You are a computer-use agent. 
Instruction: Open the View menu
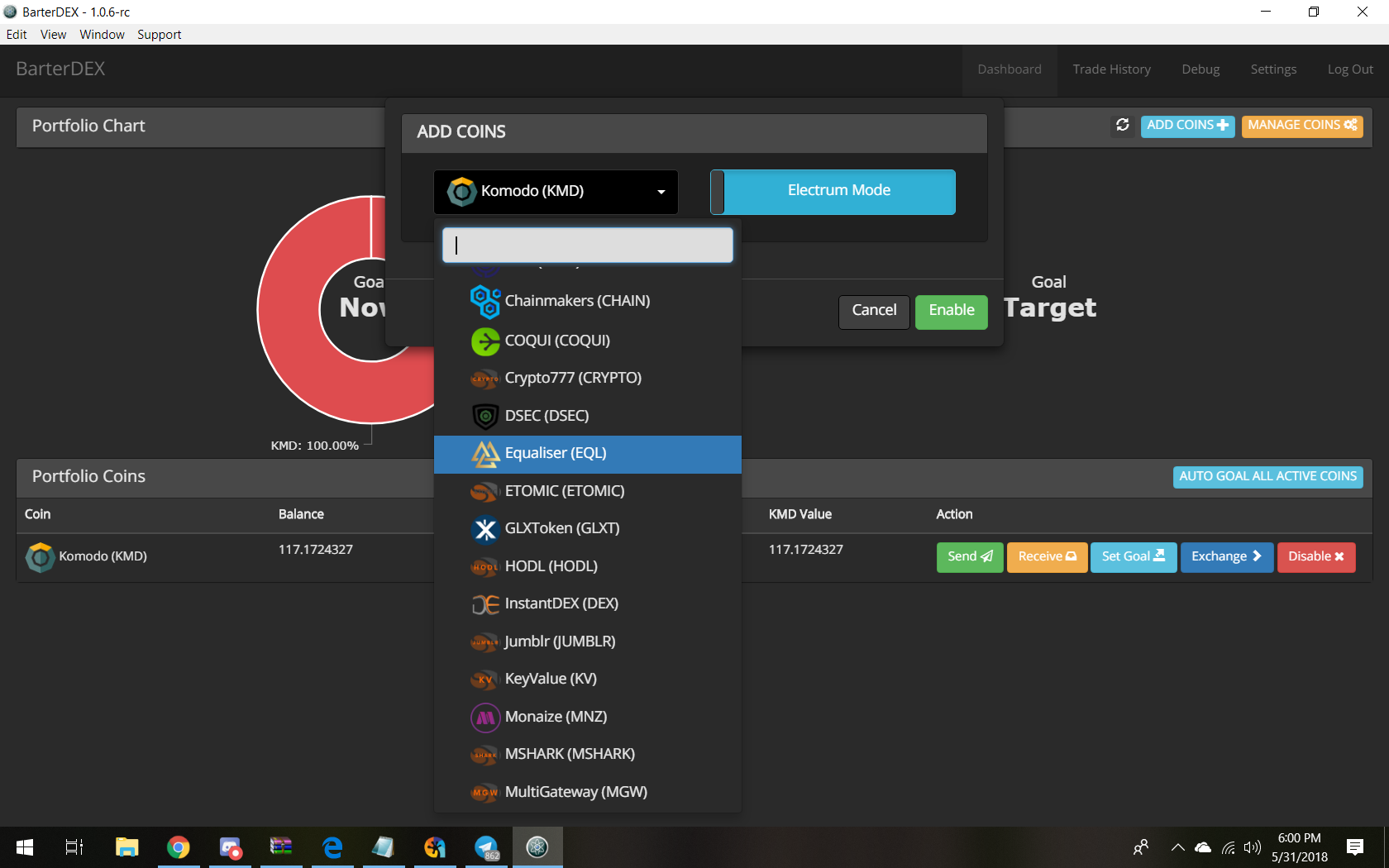point(53,35)
